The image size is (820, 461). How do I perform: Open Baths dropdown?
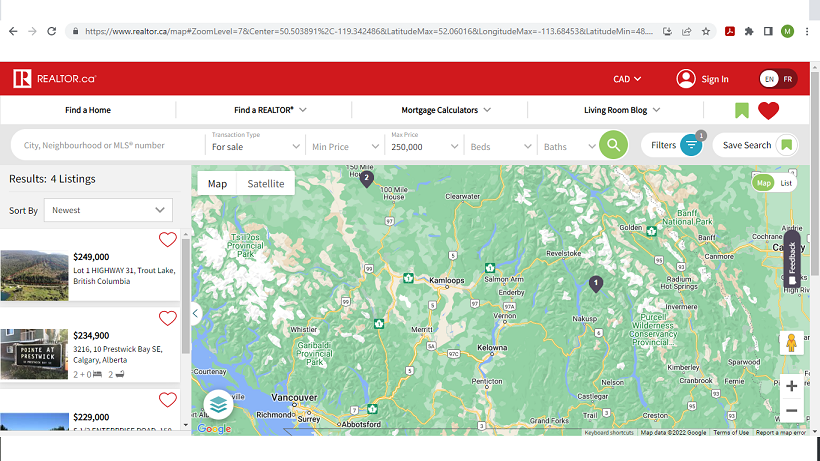click(569, 146)
